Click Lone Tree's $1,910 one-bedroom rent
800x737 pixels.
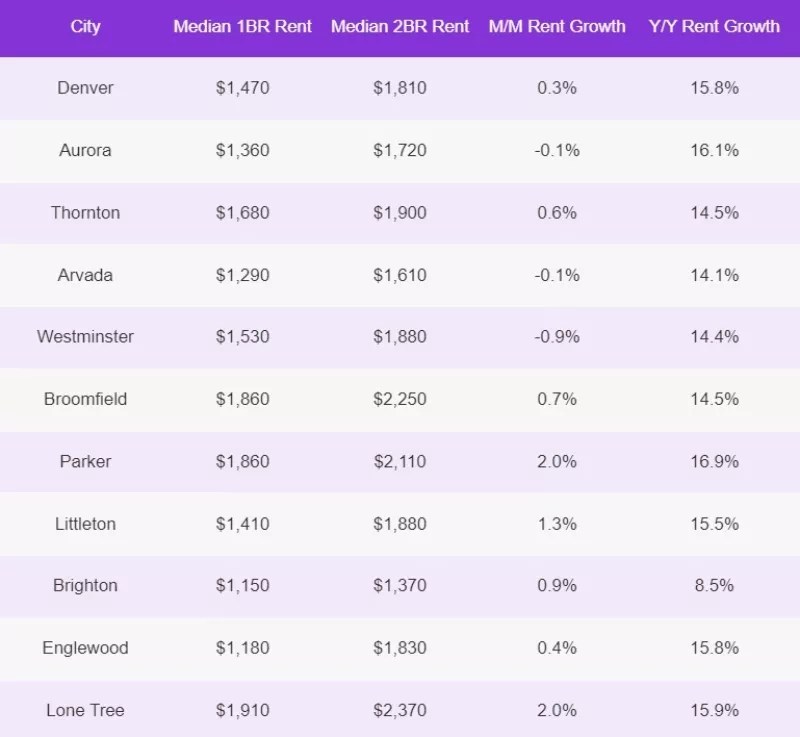(x=243, y=711)
